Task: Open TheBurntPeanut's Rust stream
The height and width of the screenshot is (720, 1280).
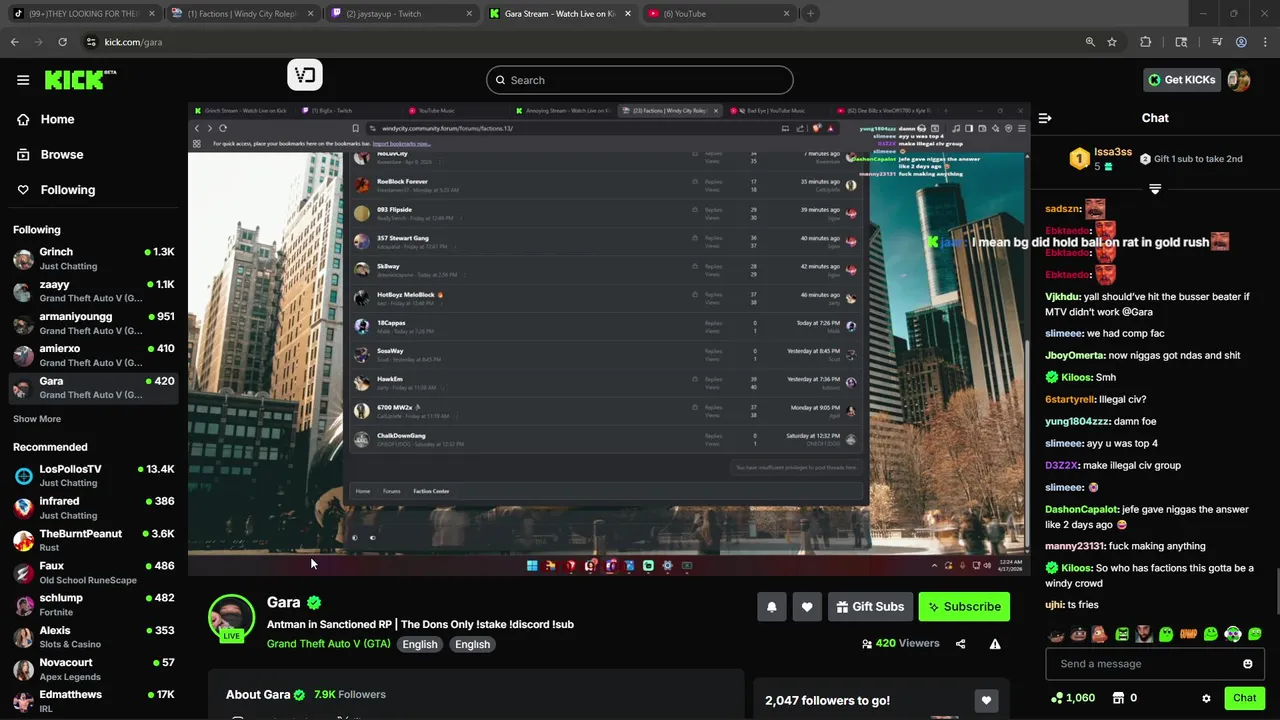Action: point(93,540)
